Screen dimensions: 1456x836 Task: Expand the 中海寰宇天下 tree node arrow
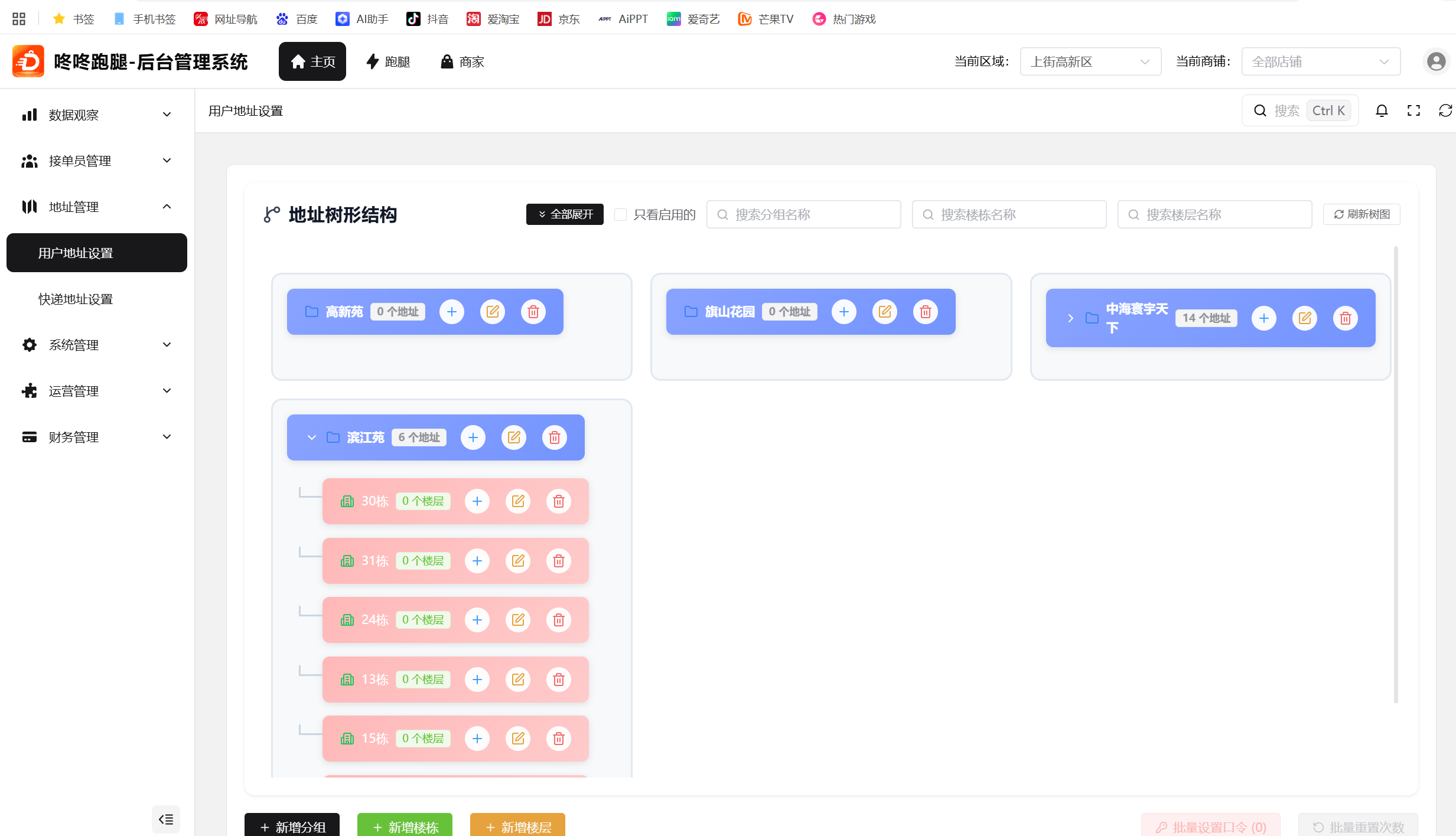tap(1070, 318)
